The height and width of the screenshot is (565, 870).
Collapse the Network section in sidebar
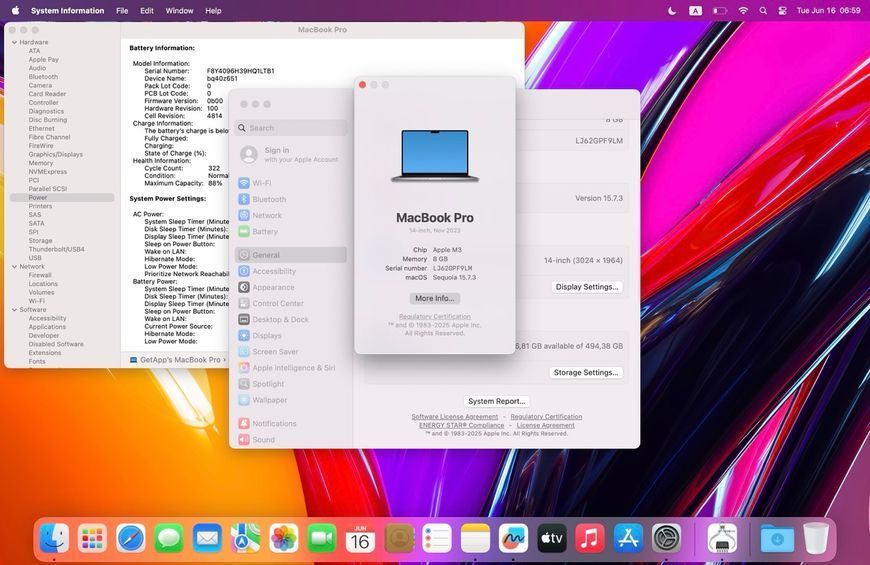14,266
